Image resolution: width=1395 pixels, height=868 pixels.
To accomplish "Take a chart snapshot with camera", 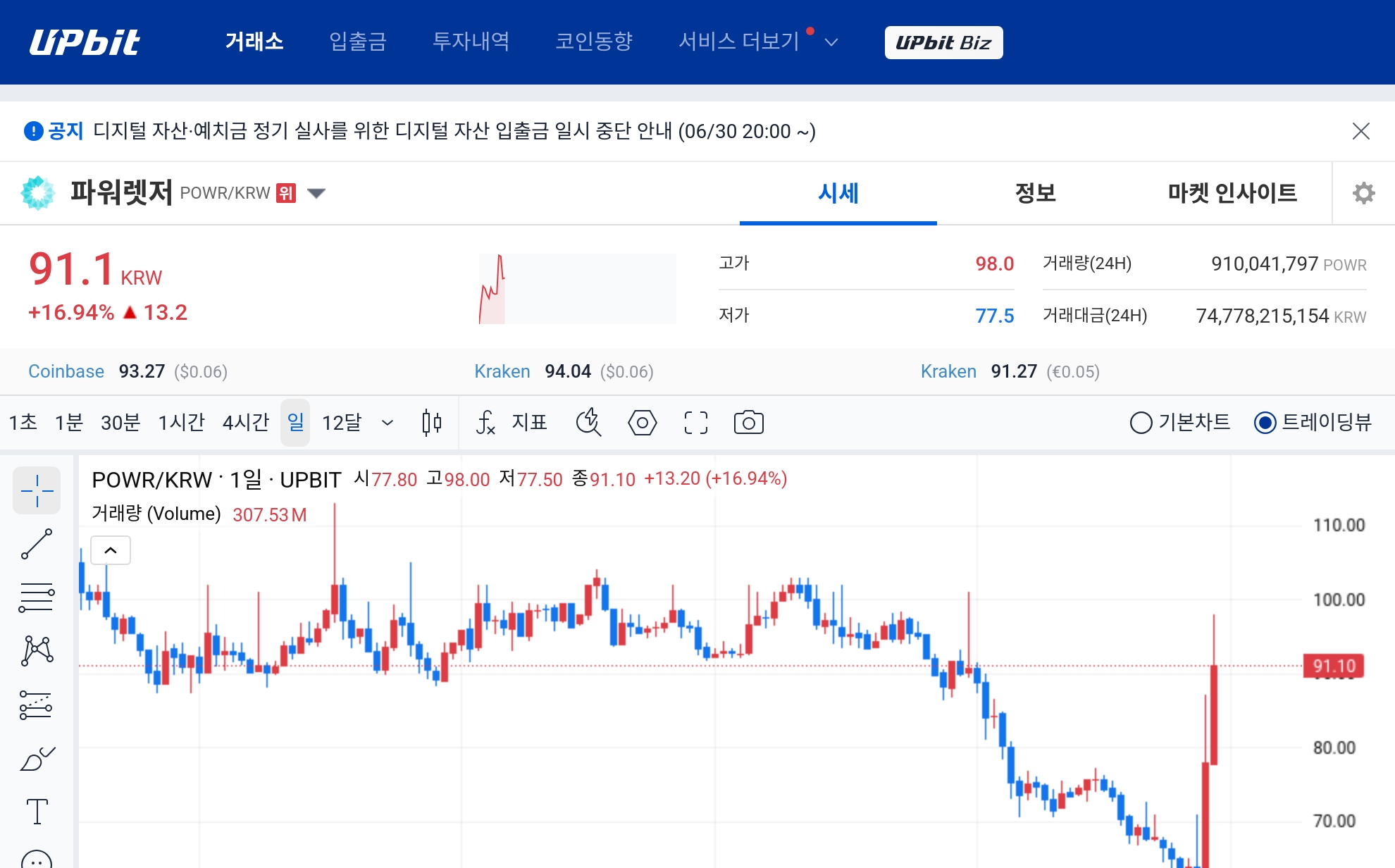I will (x=748, y=423).
